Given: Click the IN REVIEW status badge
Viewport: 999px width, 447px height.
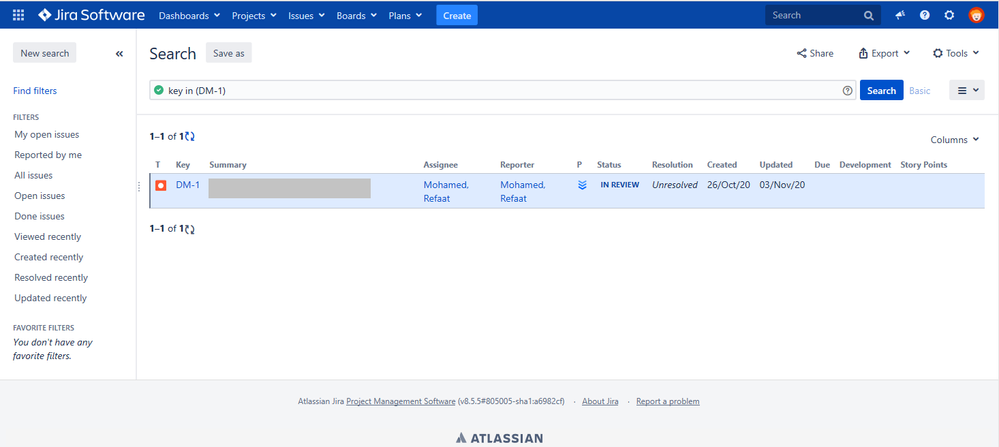Looking at the screenshot, I should coord(619,185).
